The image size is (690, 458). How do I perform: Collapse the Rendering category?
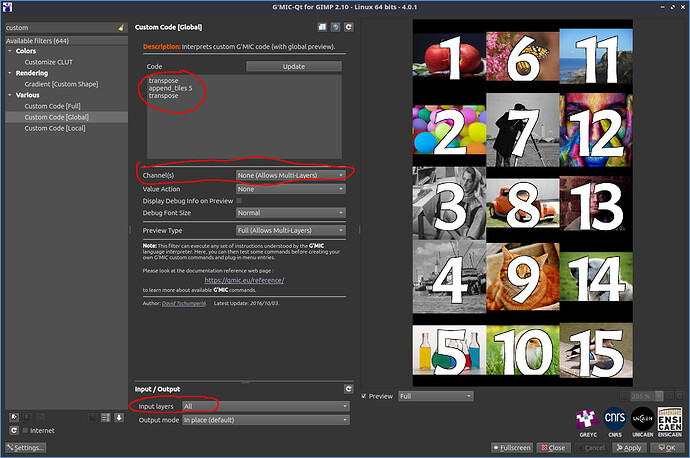click(10, 73)
